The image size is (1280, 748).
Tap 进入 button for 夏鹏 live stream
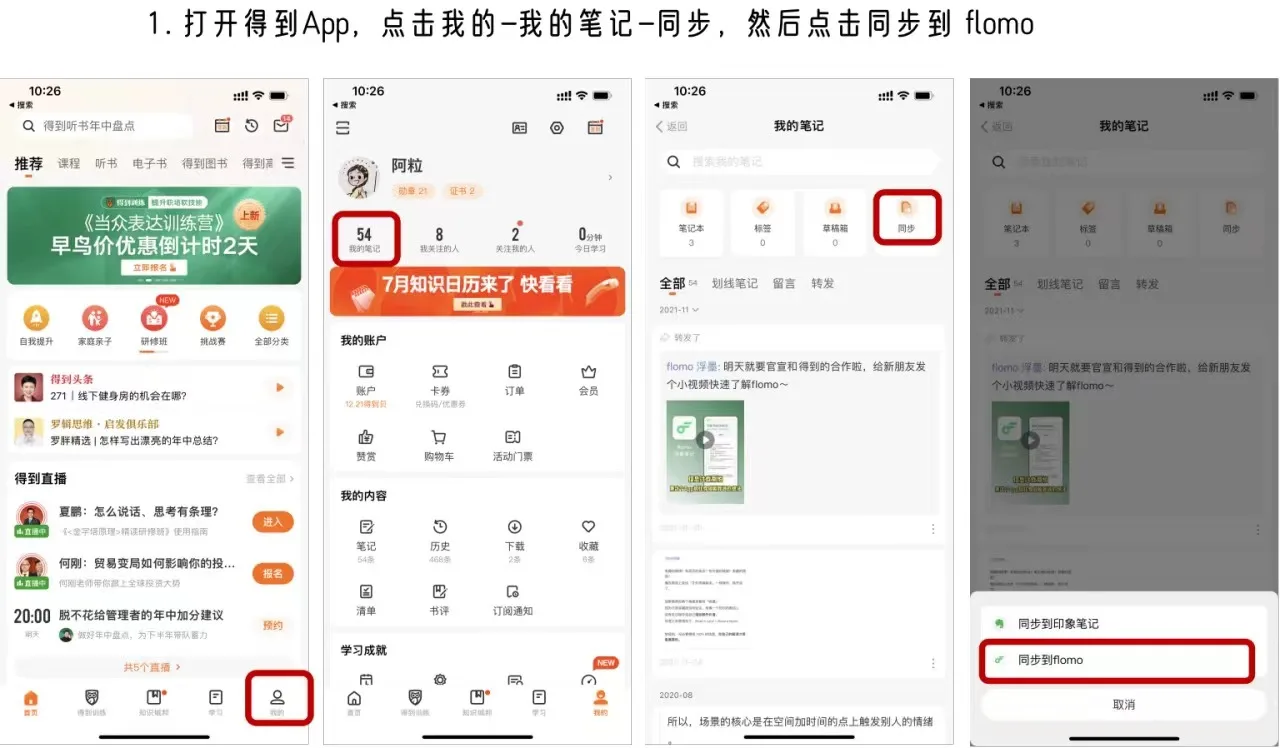(272, 522)
